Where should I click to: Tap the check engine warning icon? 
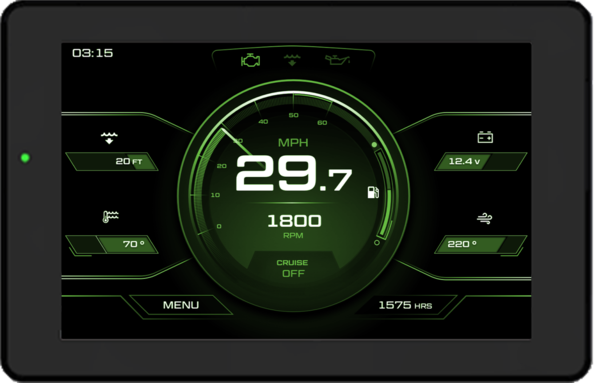point(251,60)
